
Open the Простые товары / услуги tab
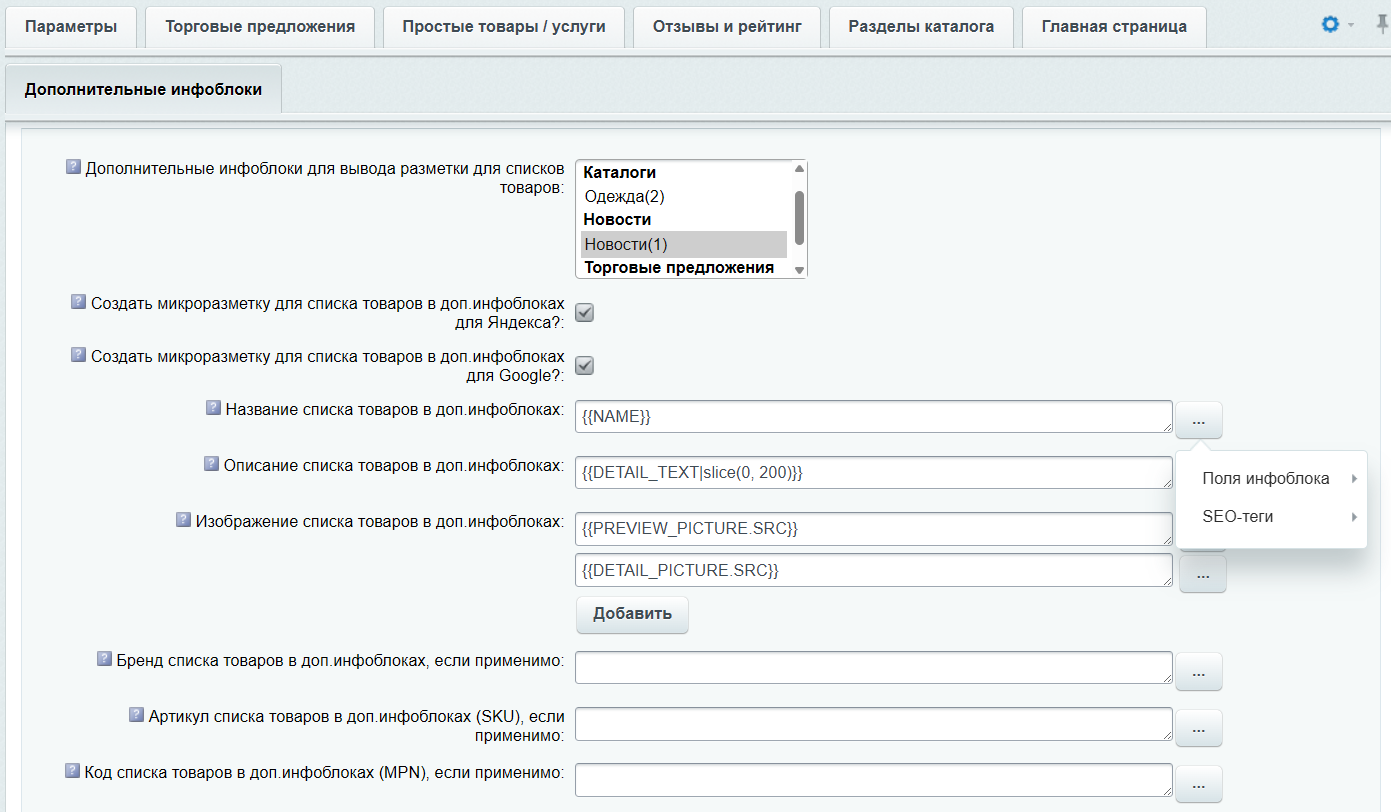pyautogui.click(x=504, y=27)
